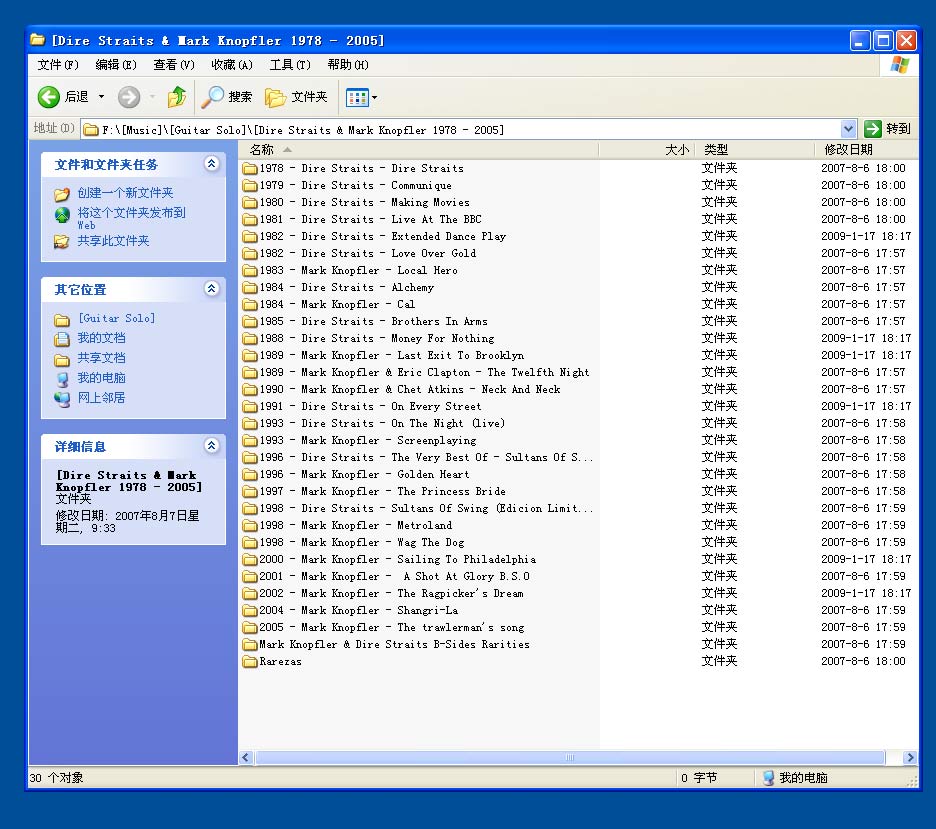This screenshot has width=936, height=829.
Task: Sort by the Type (类型) column header
Action: coord(754,150)
